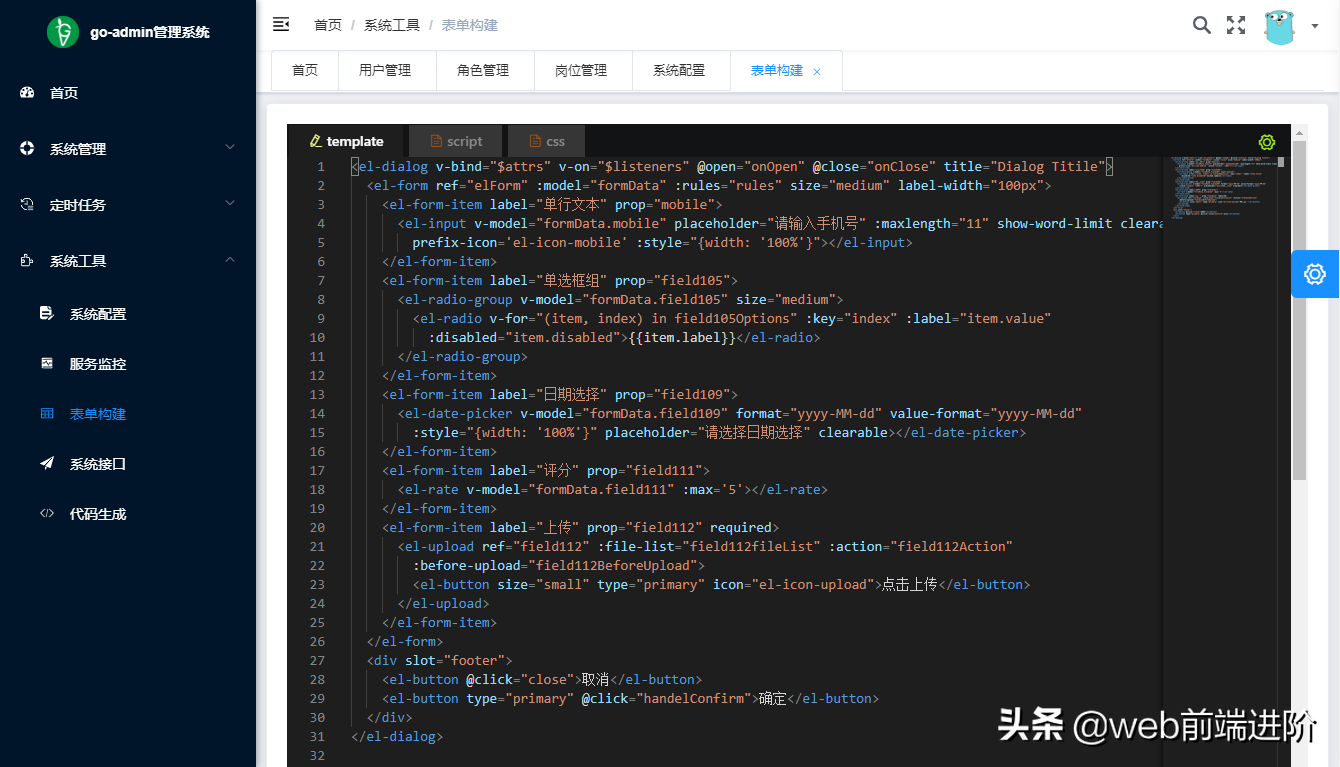Expand the 系统管理 menu chevron

click(x=230, y=148)
